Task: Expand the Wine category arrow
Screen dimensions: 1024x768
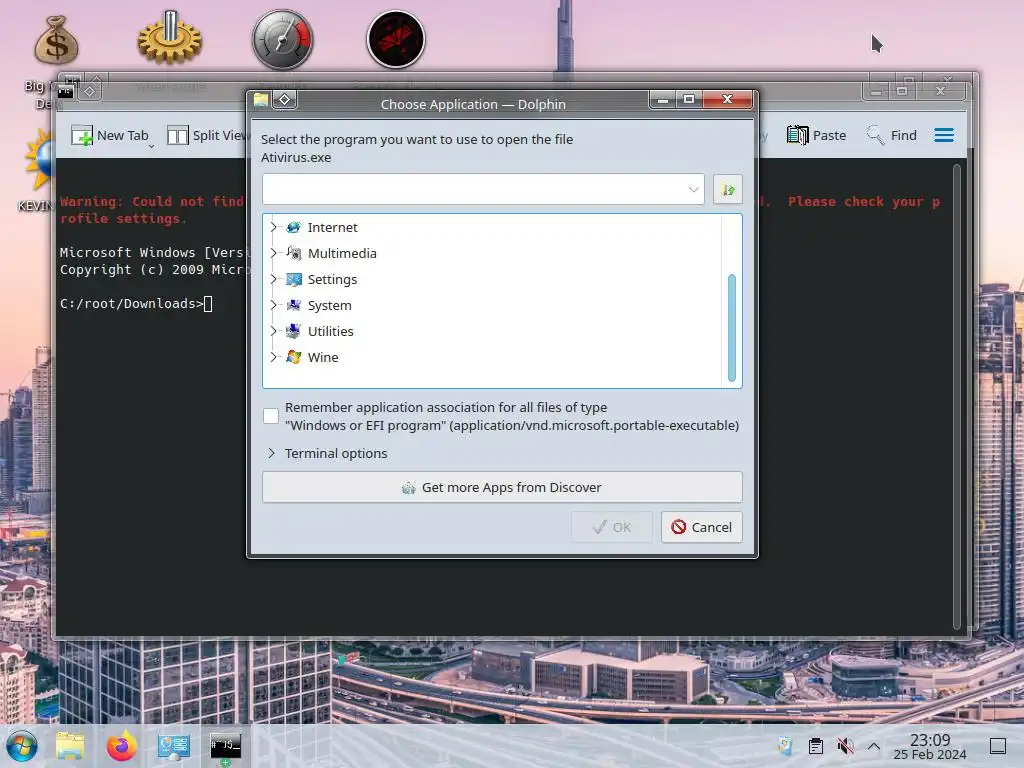Action: click(x=274, y=357)
